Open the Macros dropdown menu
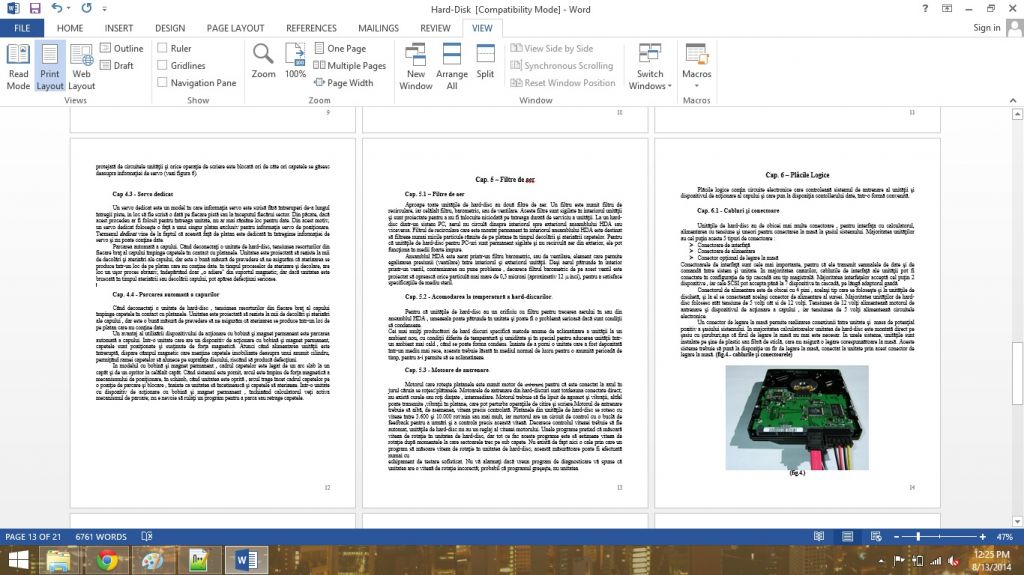 (696, 72)
